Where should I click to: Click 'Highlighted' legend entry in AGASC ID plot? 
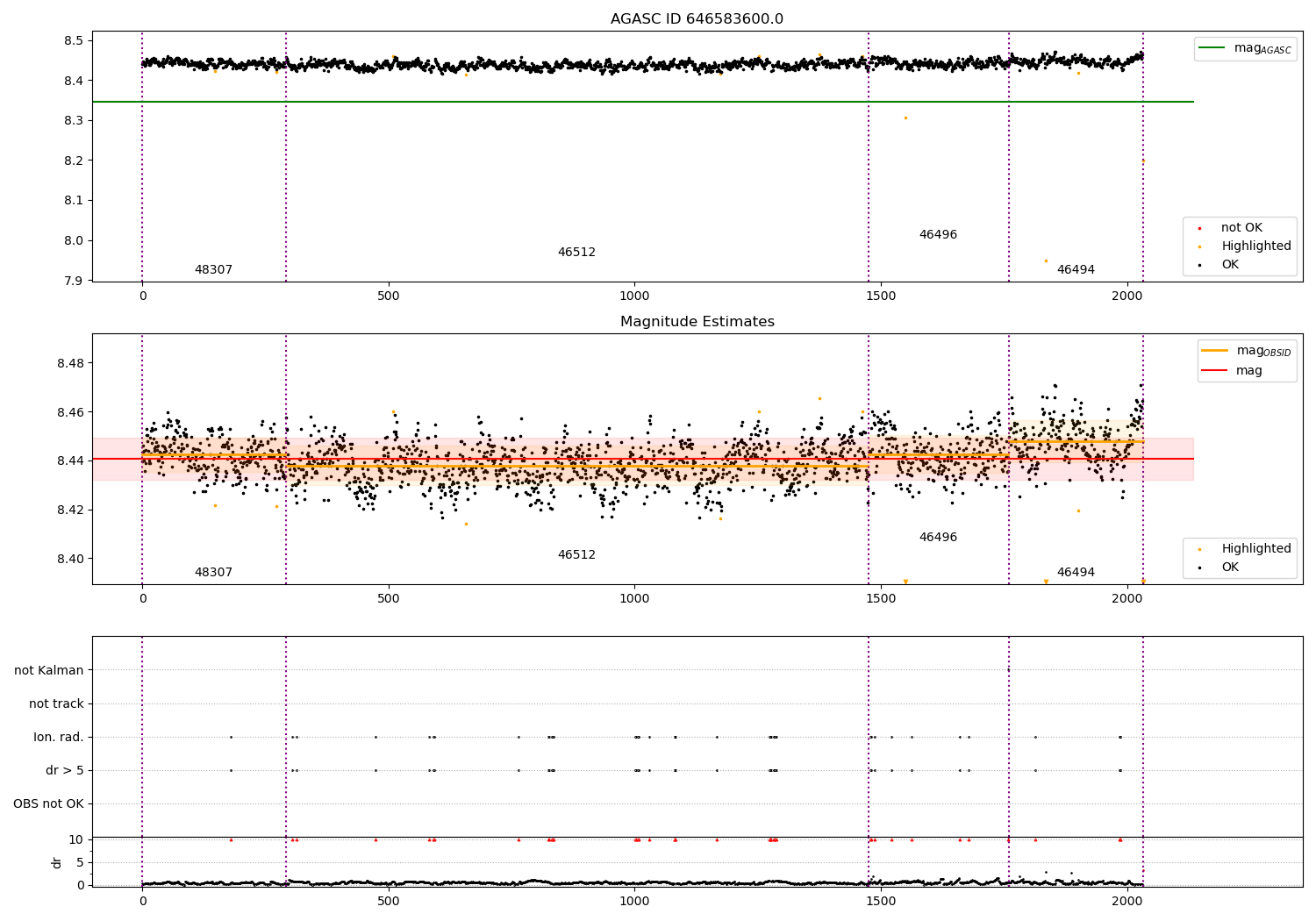(x=1256, y=246)
